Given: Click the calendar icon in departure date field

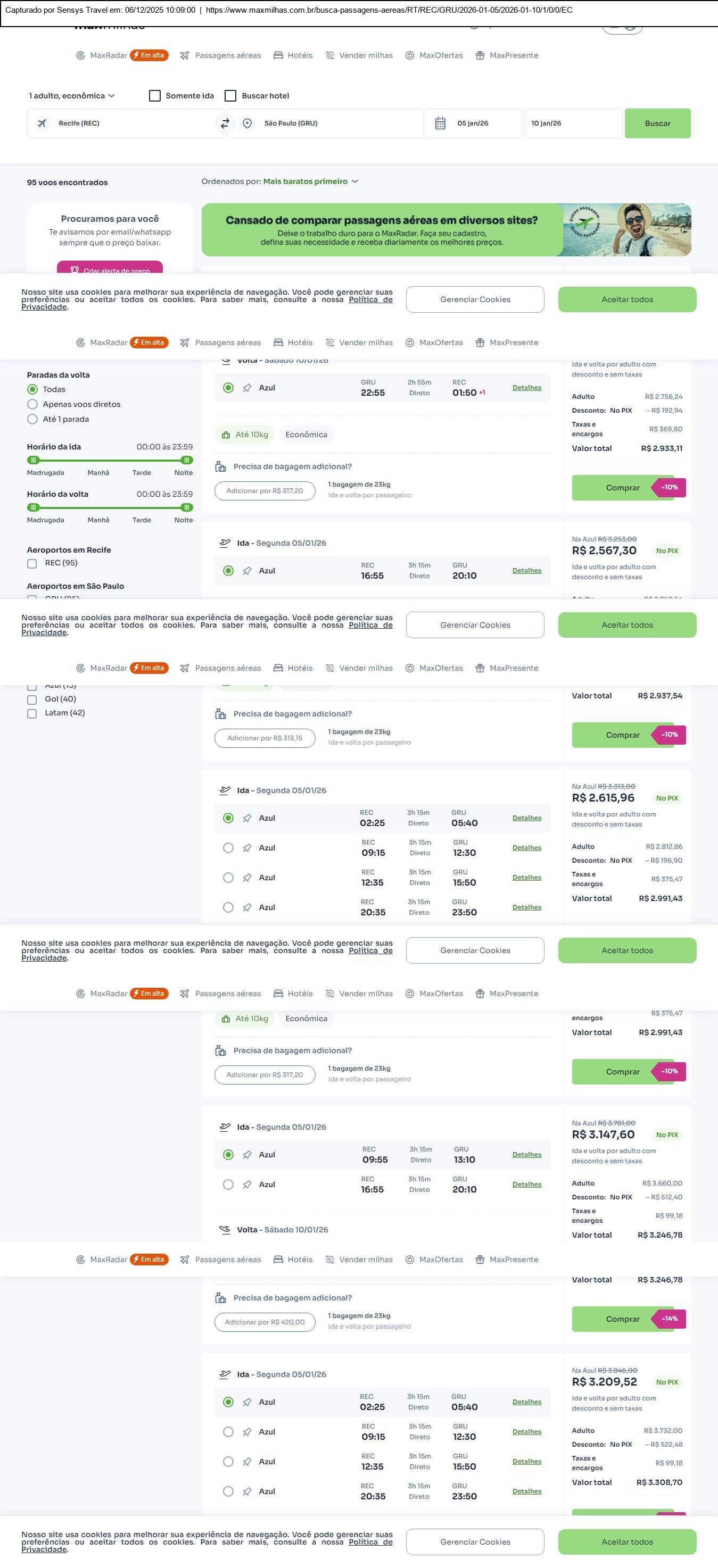Looking at the screenshot, I should 440,123.
